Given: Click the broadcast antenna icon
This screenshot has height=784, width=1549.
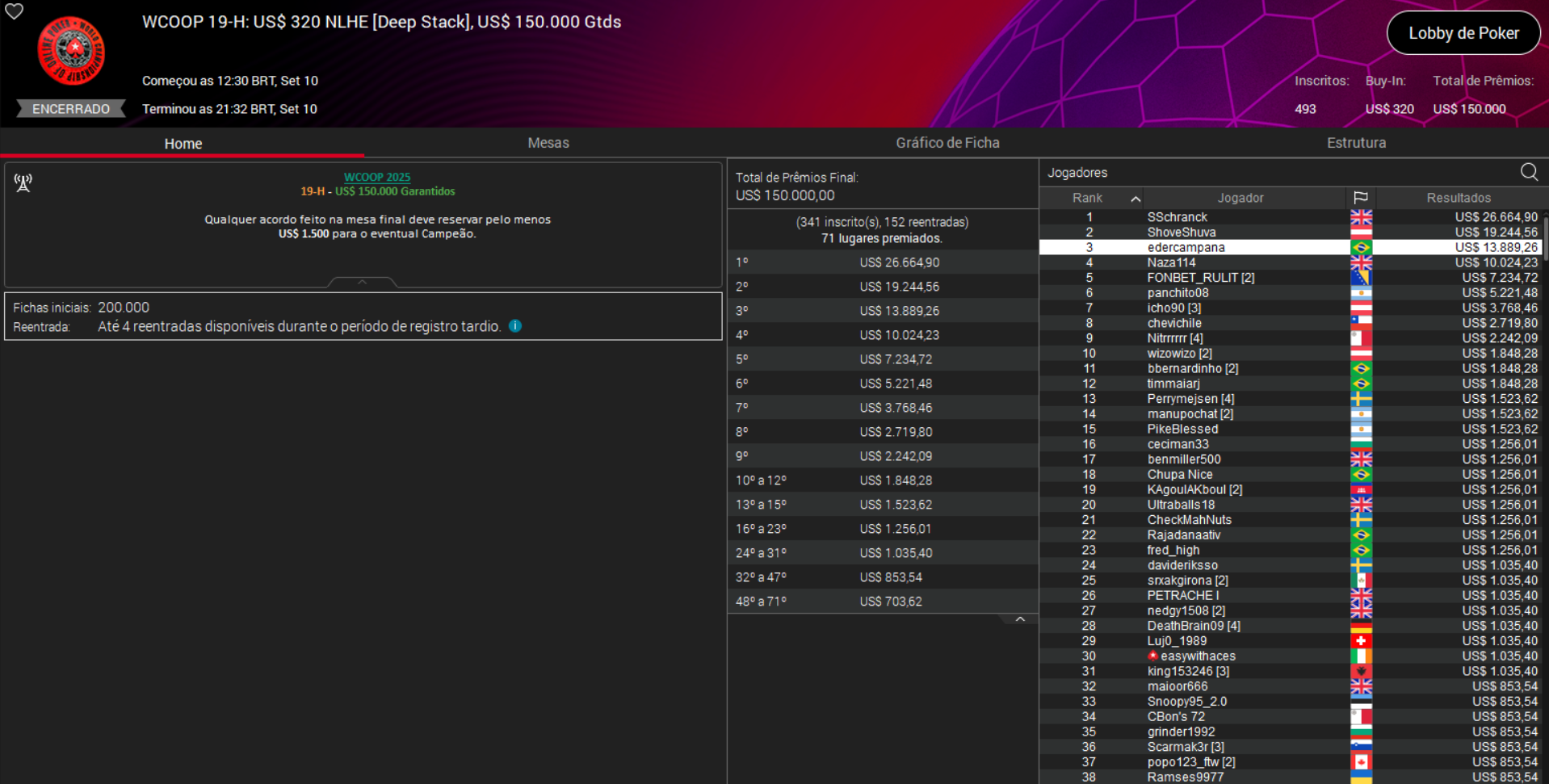Looking at the screenshot, I should coord(23,183).
